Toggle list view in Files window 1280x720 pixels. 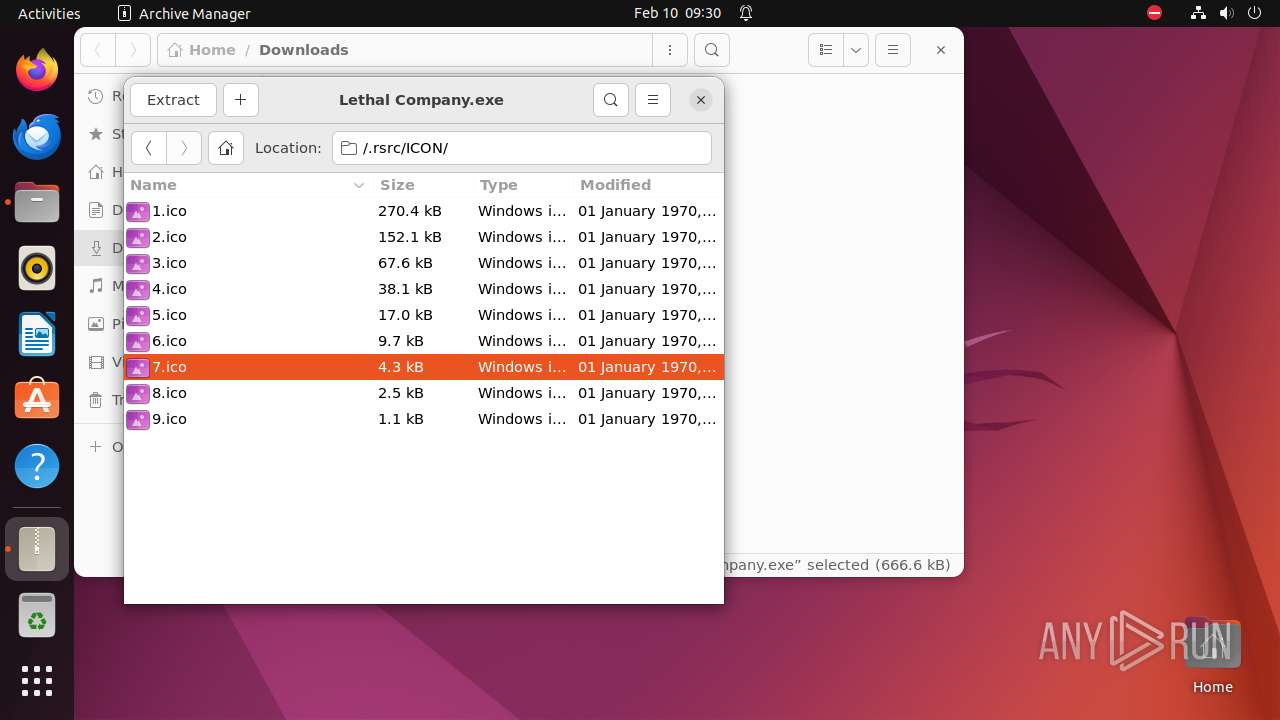tap(826, 50)
